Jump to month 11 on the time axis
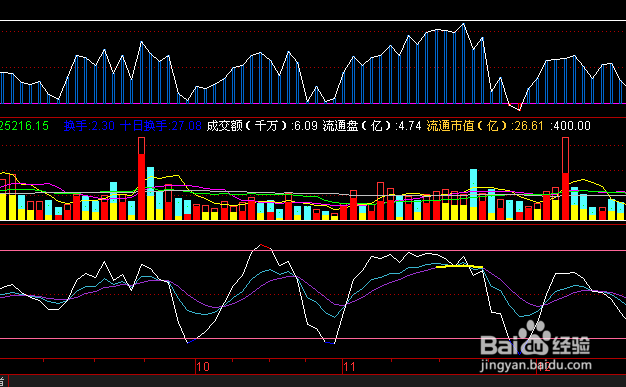This screenshot has width=626, height=387. [x=349, y=367]
